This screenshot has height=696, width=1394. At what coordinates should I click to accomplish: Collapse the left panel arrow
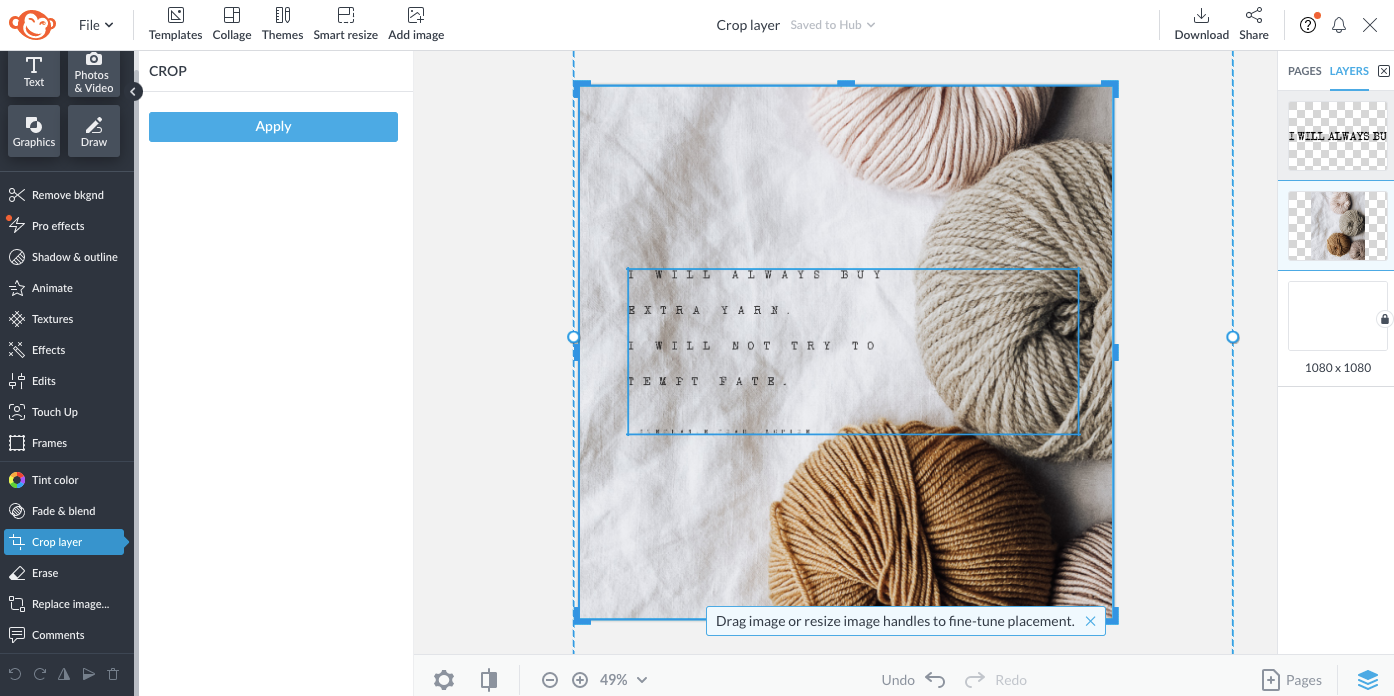134,91
